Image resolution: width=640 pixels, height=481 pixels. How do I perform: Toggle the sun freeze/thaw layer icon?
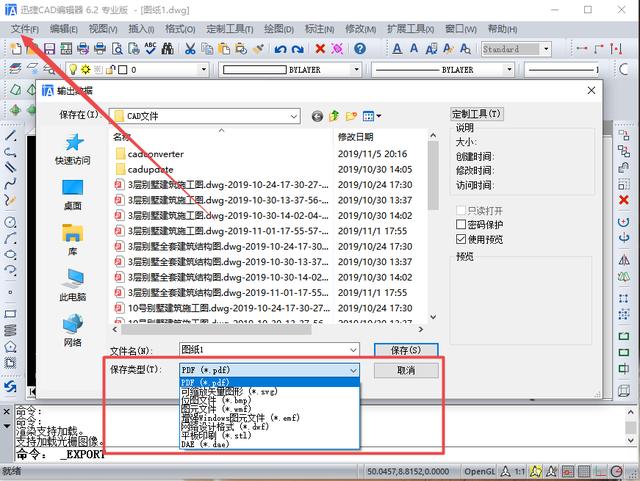(85, 69)
